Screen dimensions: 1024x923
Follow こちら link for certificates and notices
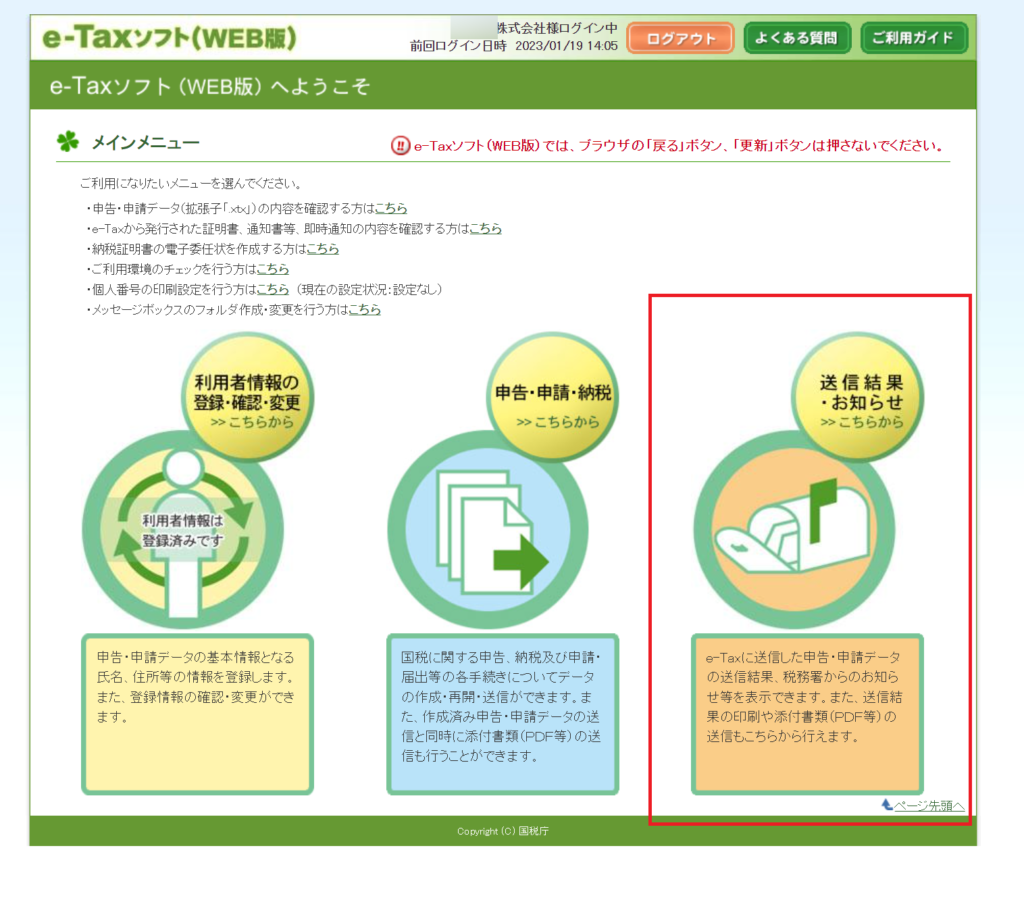[x=485, y=228]
